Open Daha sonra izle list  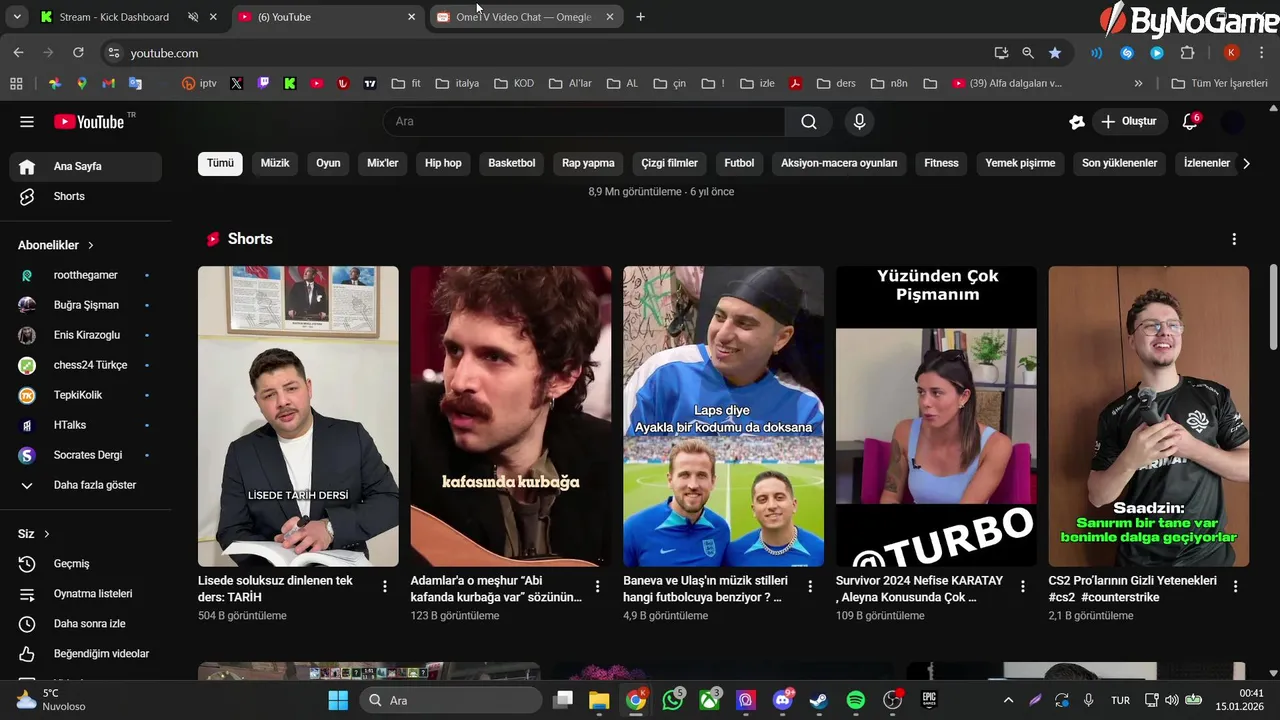click(86, 624)
